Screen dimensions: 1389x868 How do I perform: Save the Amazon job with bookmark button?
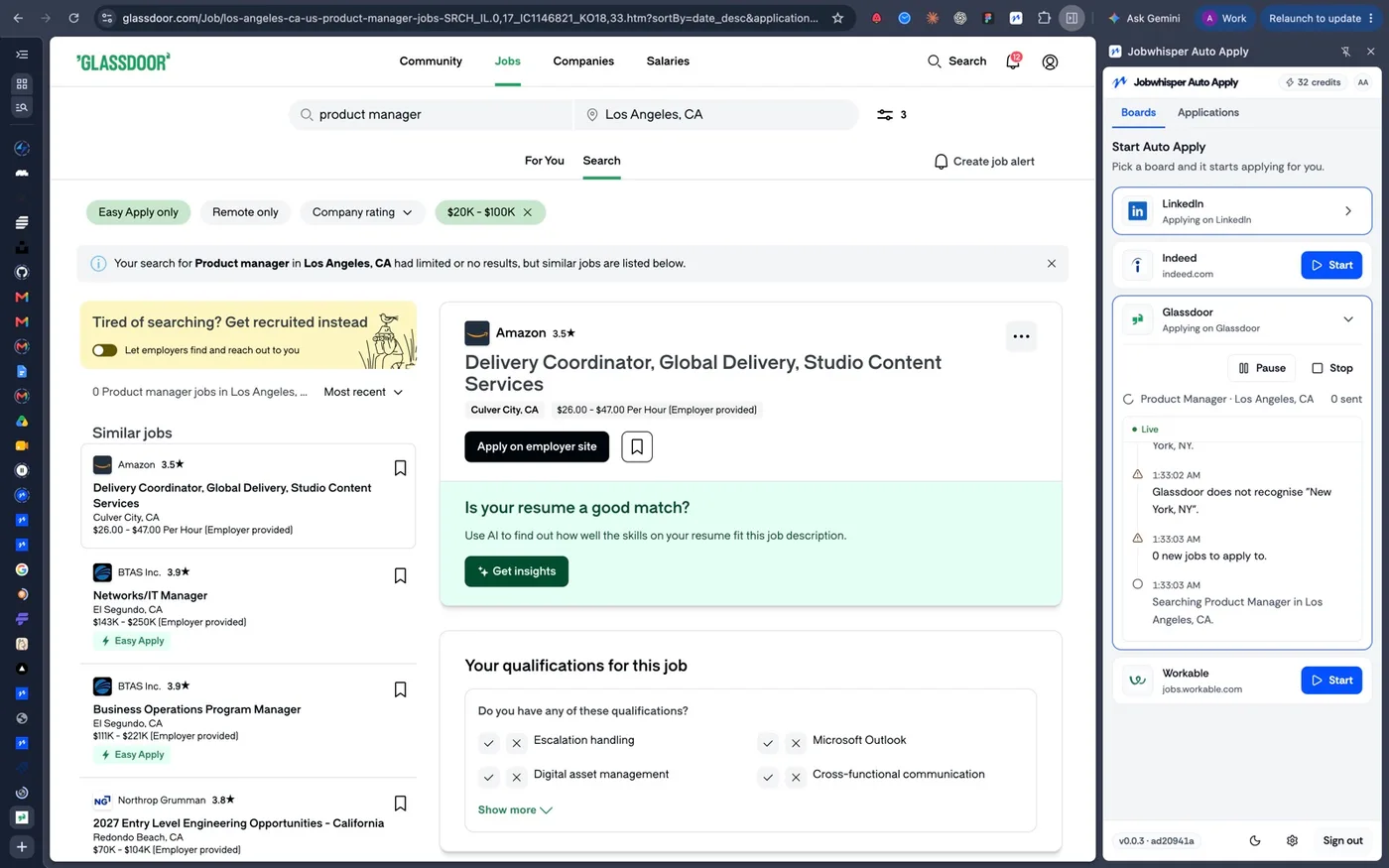(x=637, y=446)
